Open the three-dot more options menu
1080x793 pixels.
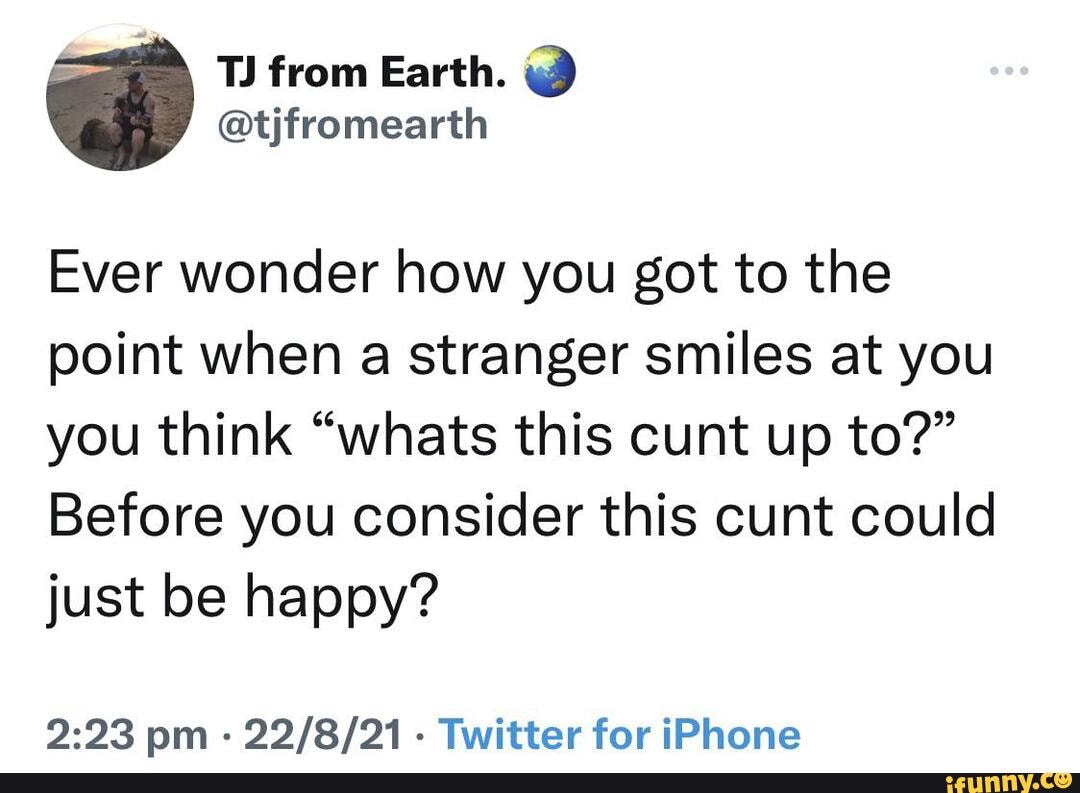point(1006,74)
